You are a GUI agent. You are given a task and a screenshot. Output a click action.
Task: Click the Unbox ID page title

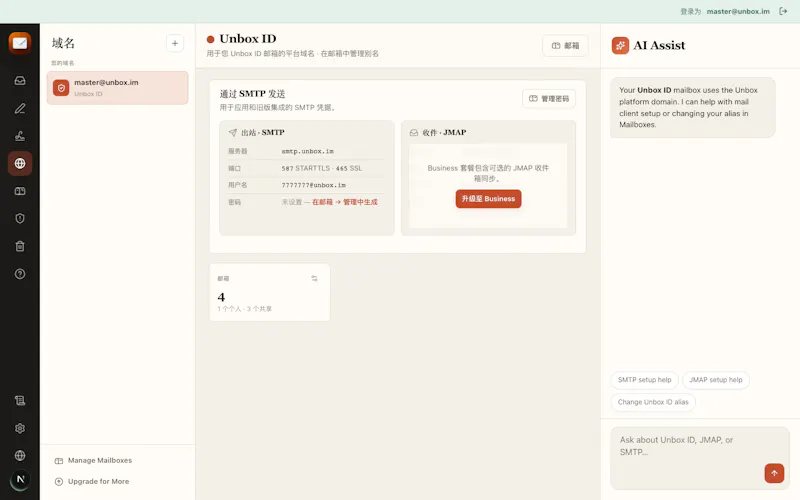pos(248,39)
